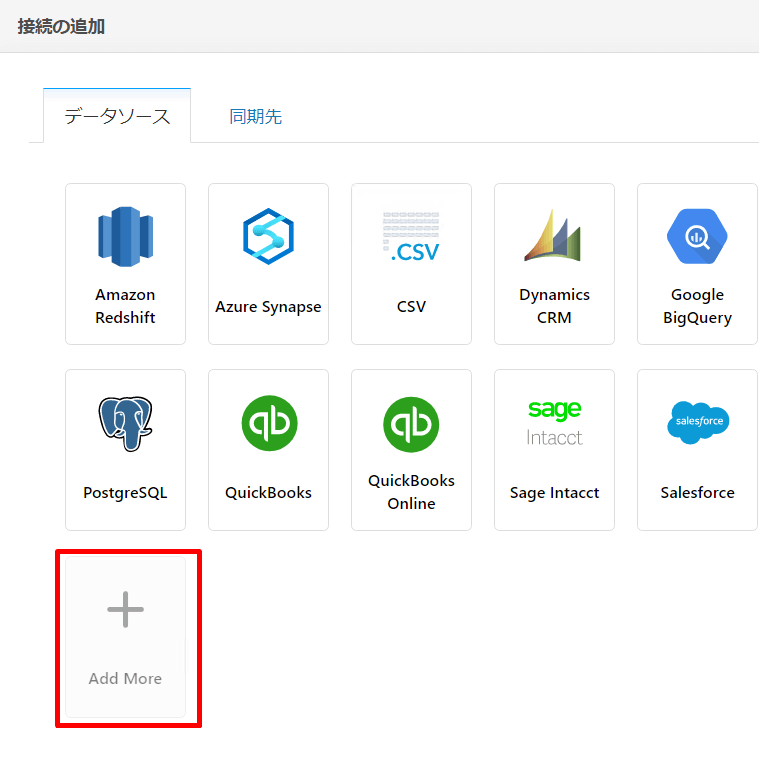Select the Dynamics CRM chart icon

(x=553, y=235)
